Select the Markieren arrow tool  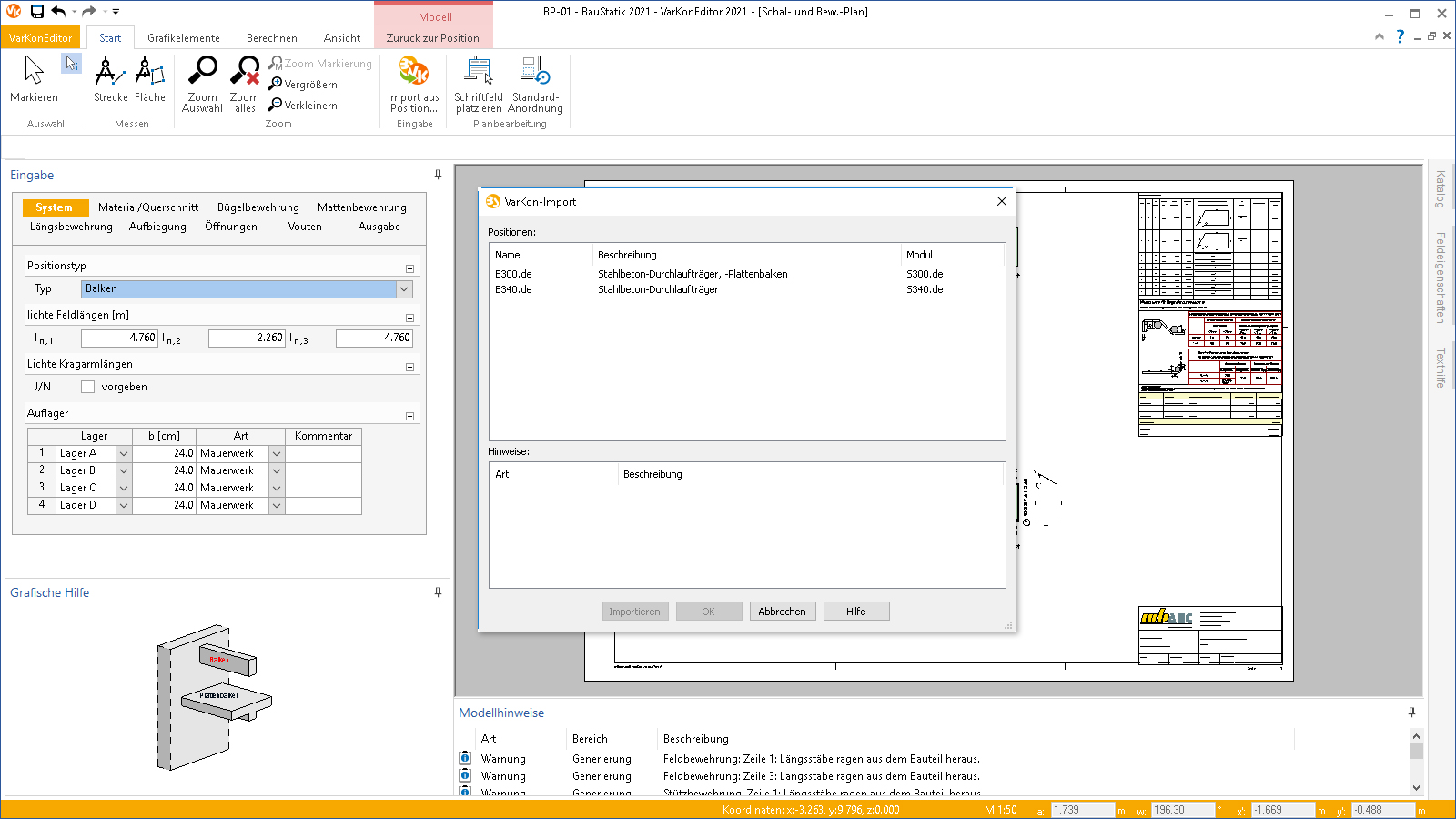34,79
